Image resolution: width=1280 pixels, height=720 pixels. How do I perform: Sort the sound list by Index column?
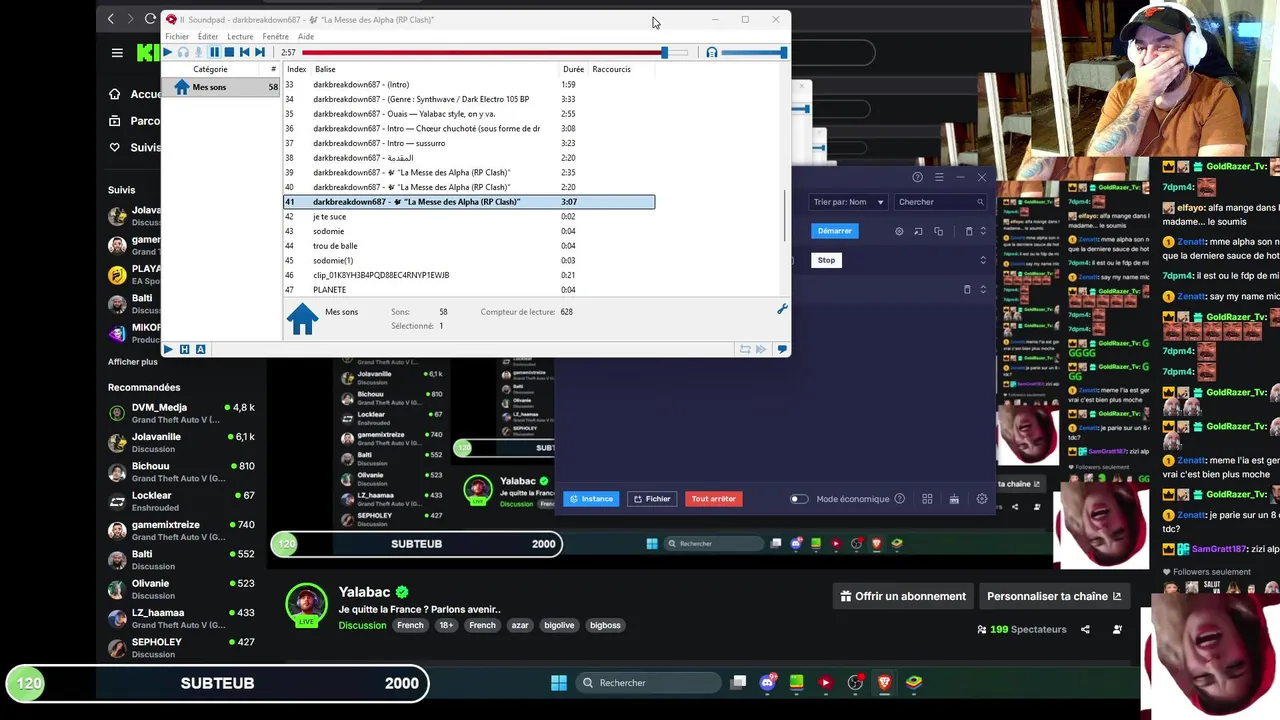pyautogui.click(x=296, y=69)
